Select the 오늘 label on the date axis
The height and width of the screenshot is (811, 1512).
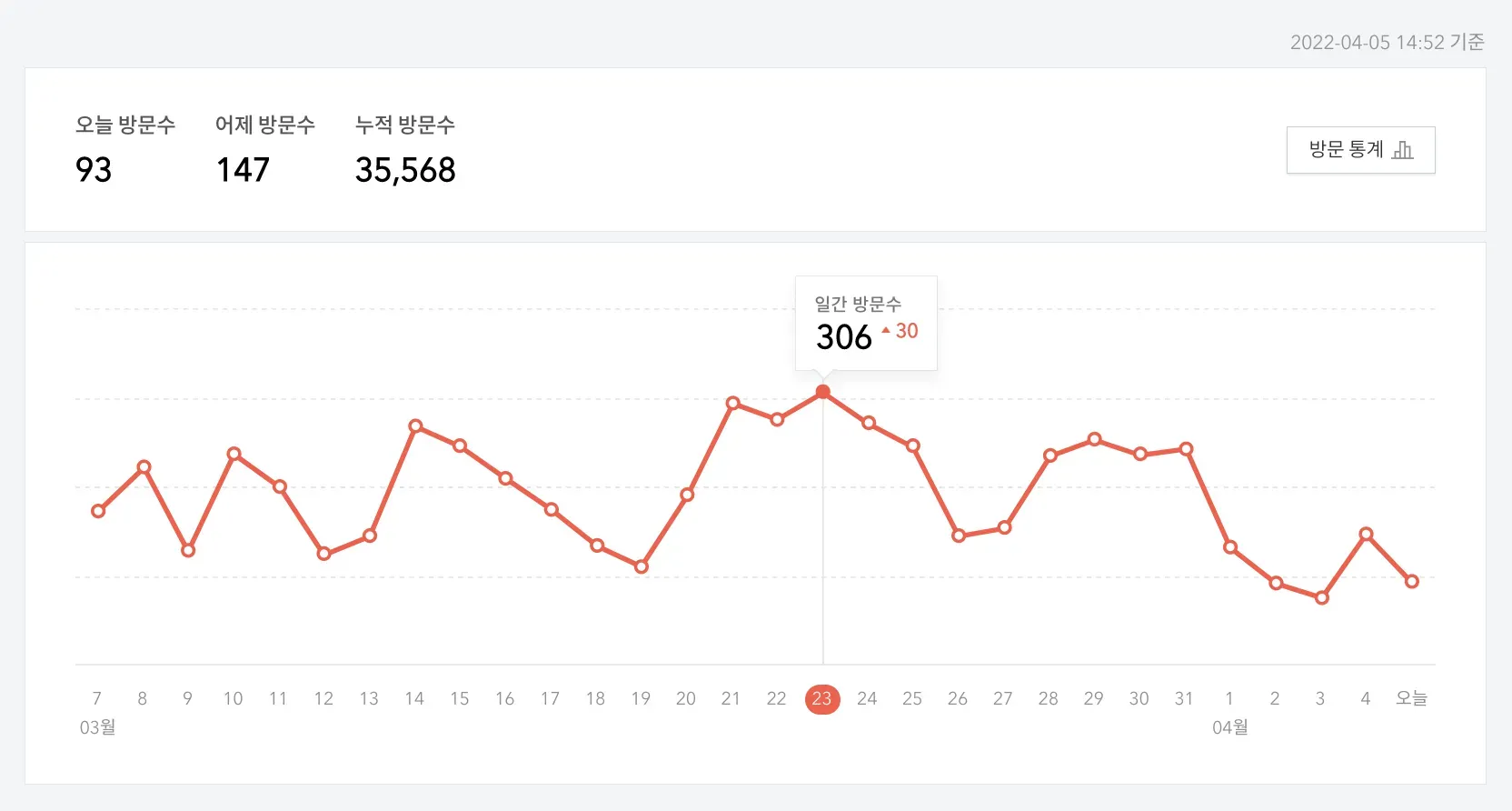coord(1411,698)
